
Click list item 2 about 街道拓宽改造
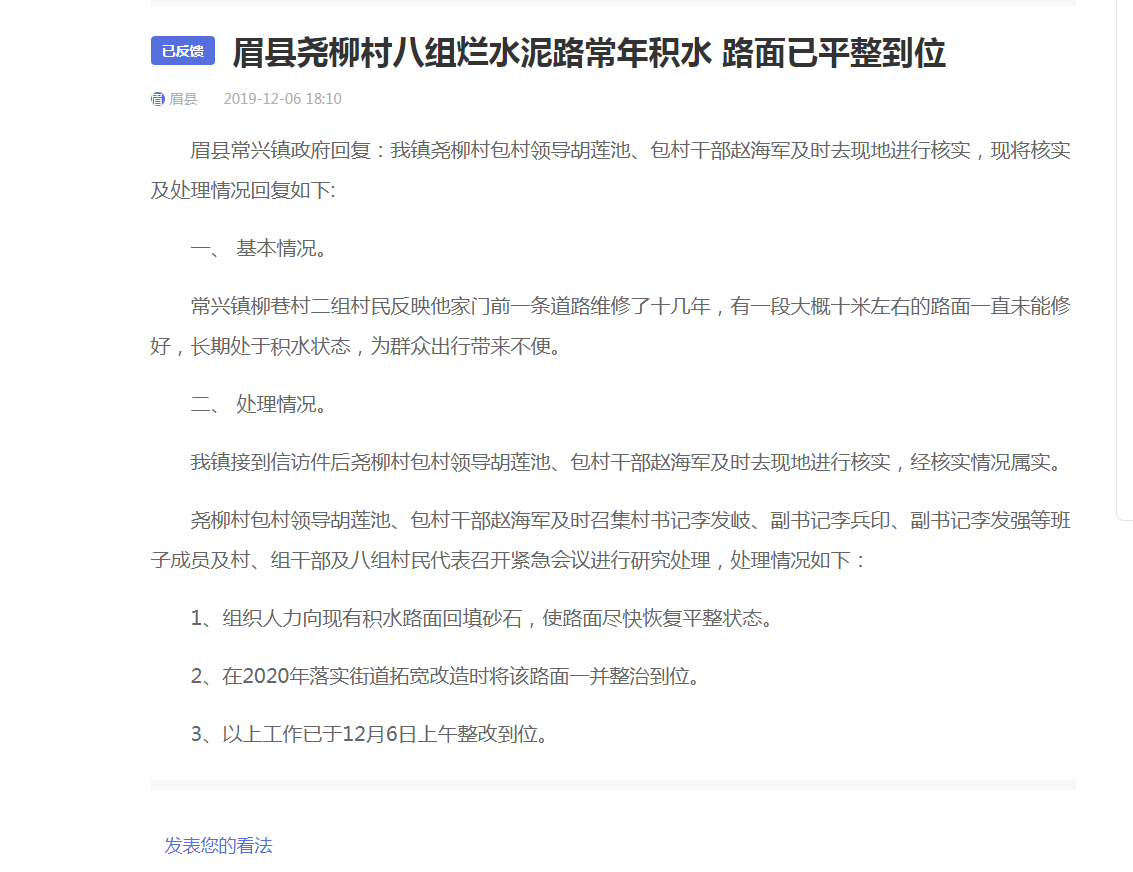[x=445, y=677]
